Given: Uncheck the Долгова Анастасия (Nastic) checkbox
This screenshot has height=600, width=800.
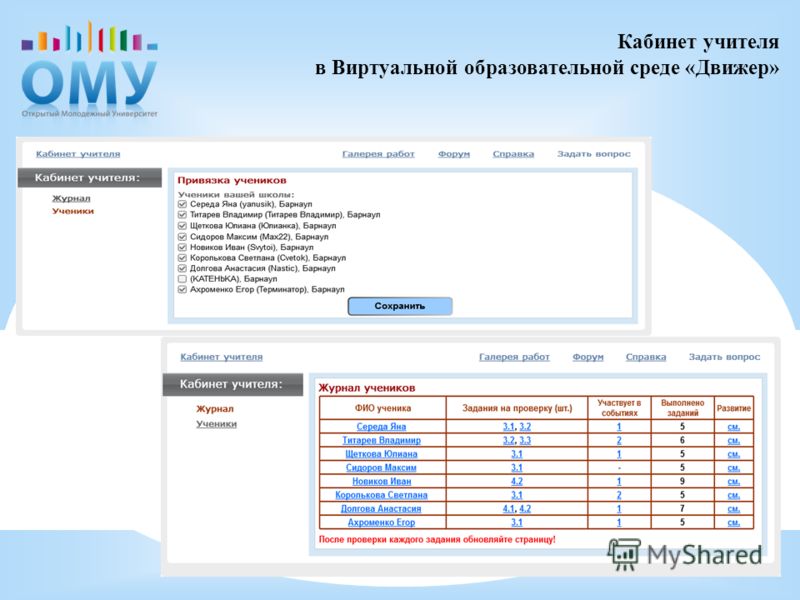Looking at the screenshot, I should pos(182,268).
